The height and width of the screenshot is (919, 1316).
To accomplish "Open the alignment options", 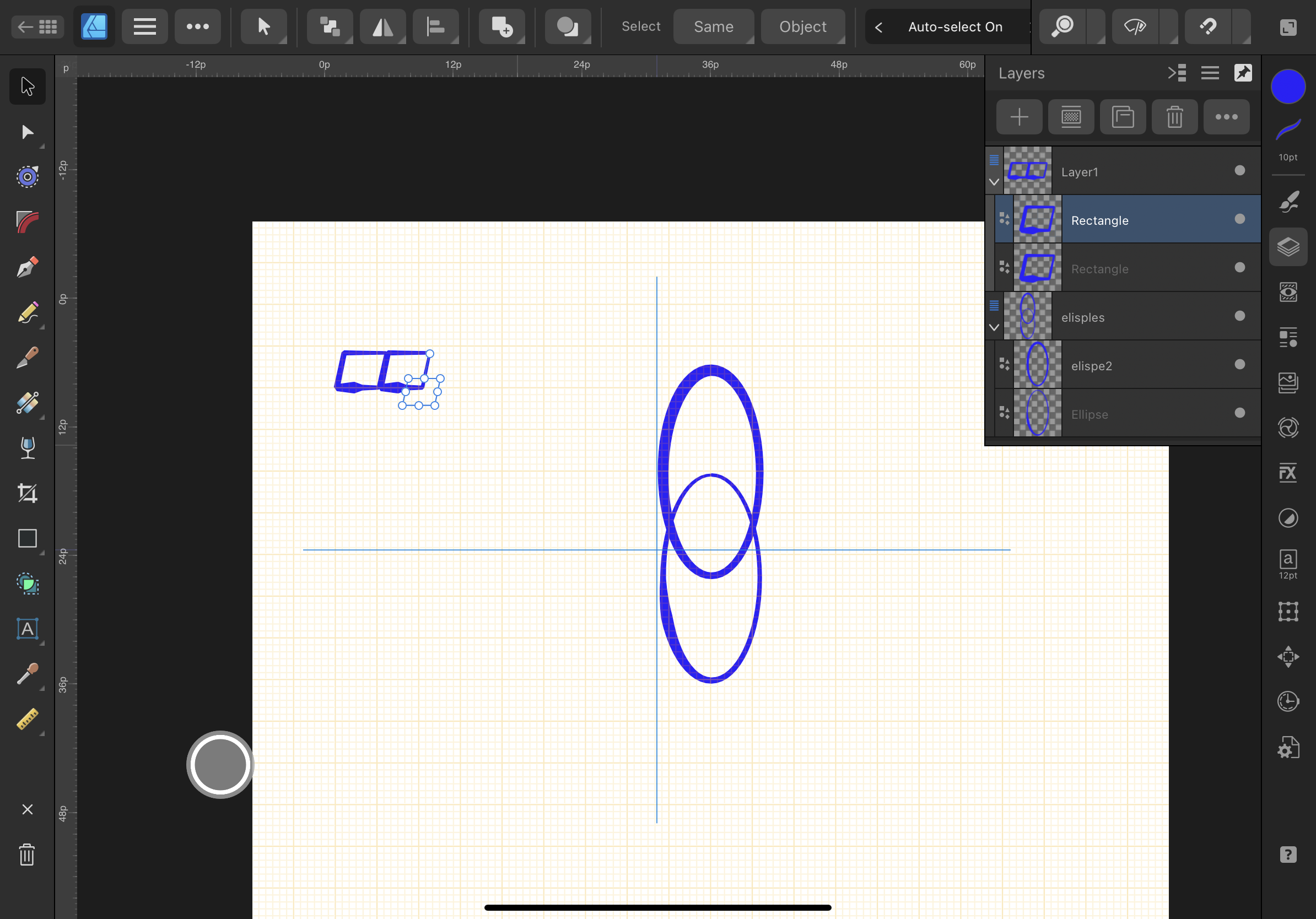I will coord(435,26).
